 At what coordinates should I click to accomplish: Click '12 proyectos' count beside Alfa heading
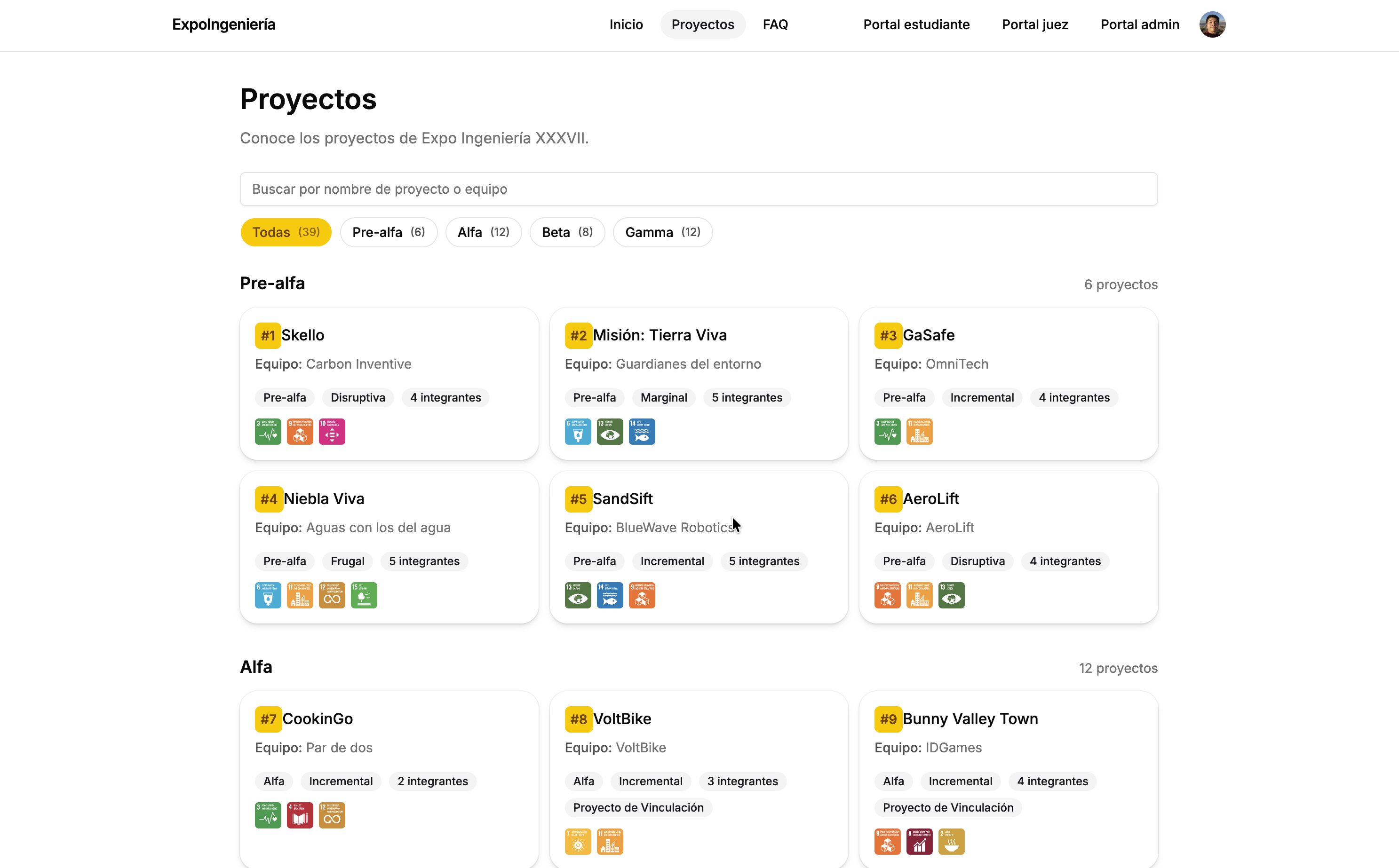[1118, 668]
